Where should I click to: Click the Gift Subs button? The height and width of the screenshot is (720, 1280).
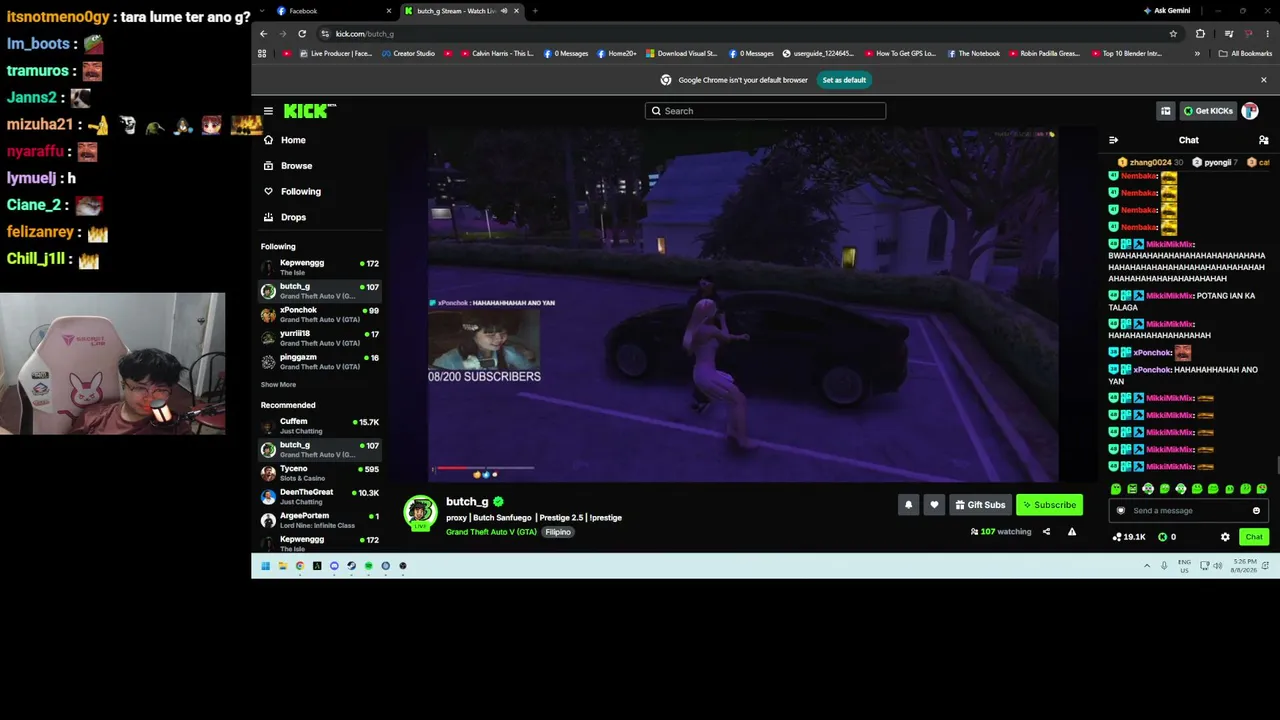click(x=980, y=505)
